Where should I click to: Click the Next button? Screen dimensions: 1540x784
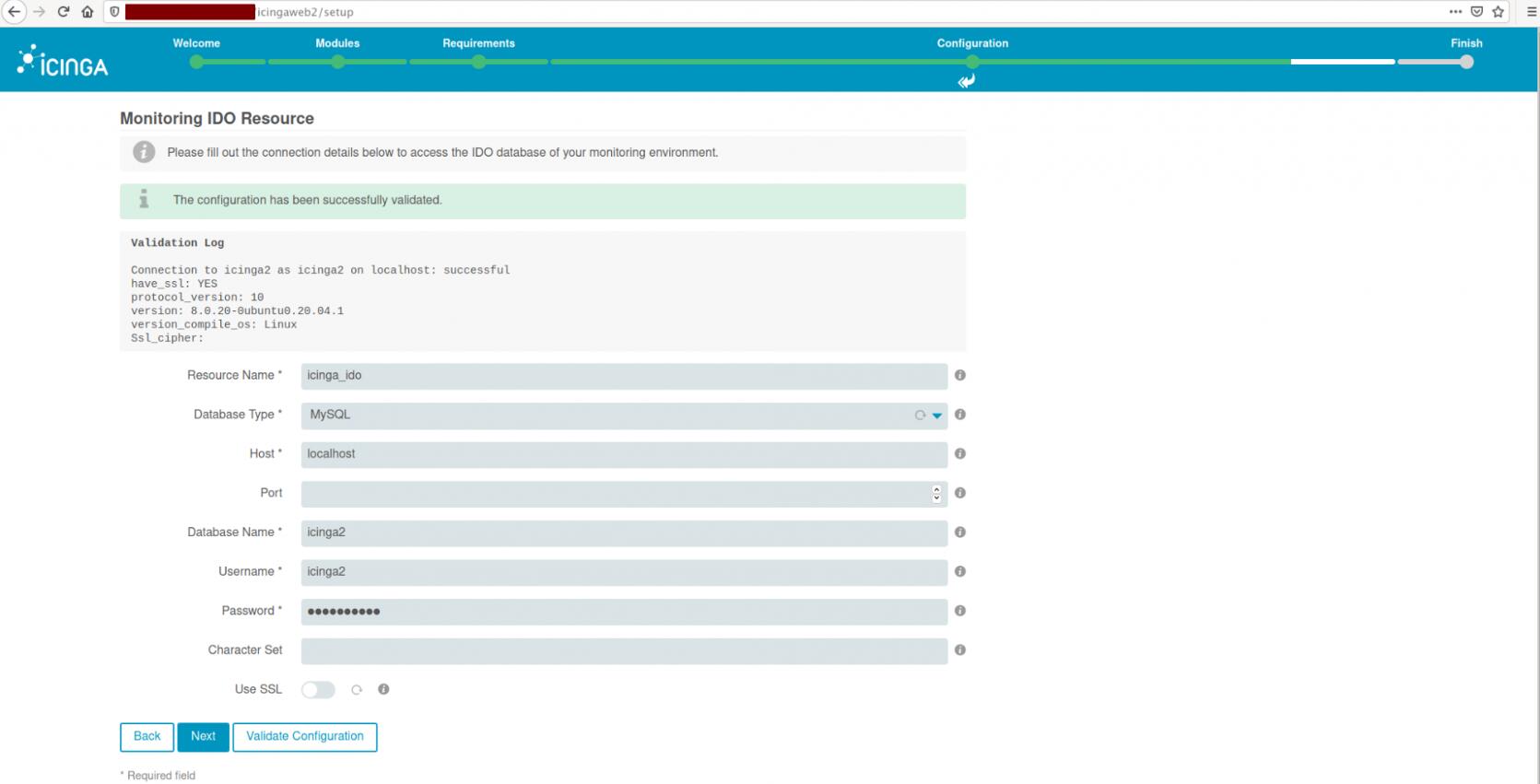pos(203,737)
